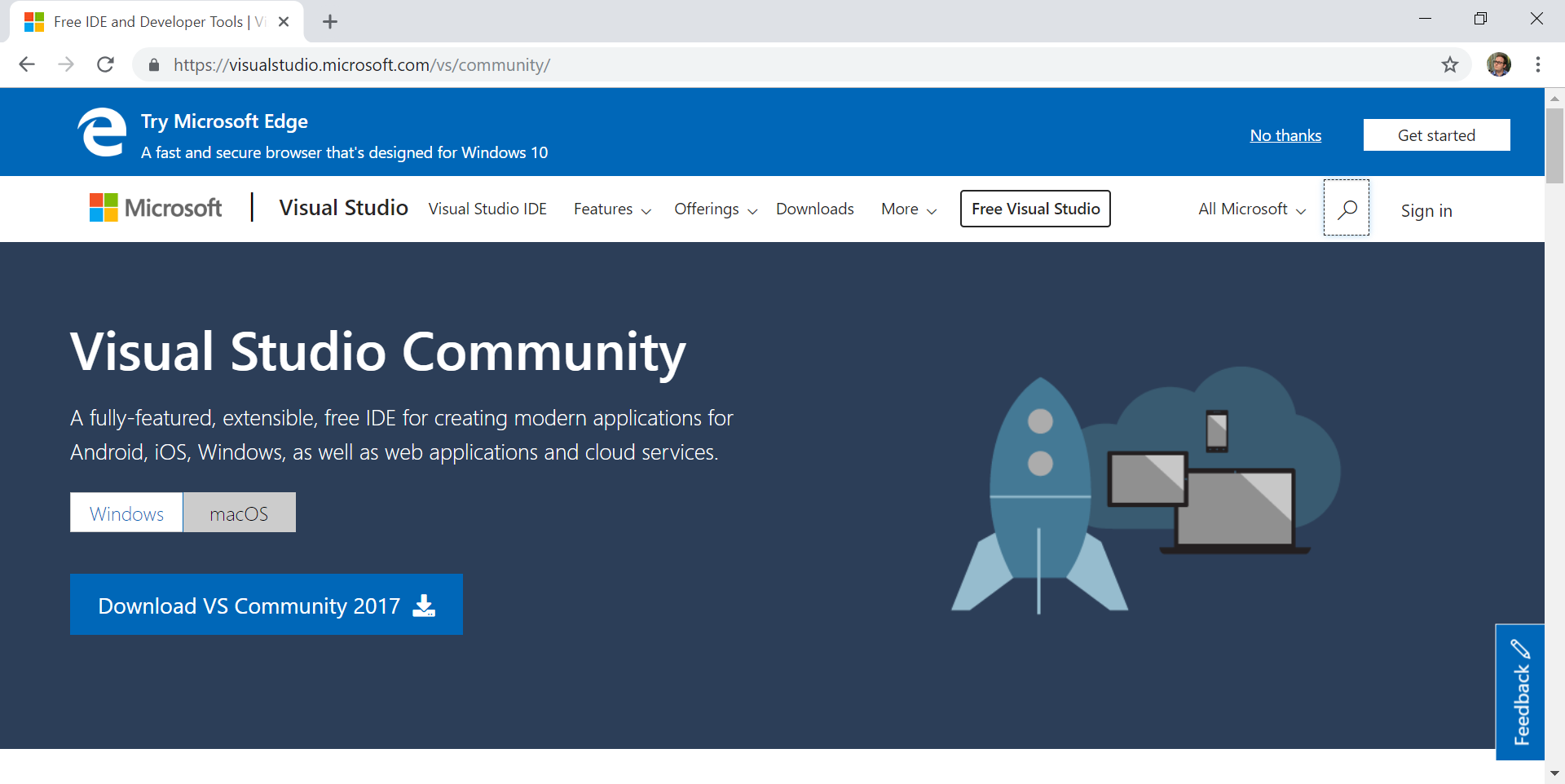Close the Free IDE and Developer Tools tab
Screen dimensions: 1565x784
284,22
